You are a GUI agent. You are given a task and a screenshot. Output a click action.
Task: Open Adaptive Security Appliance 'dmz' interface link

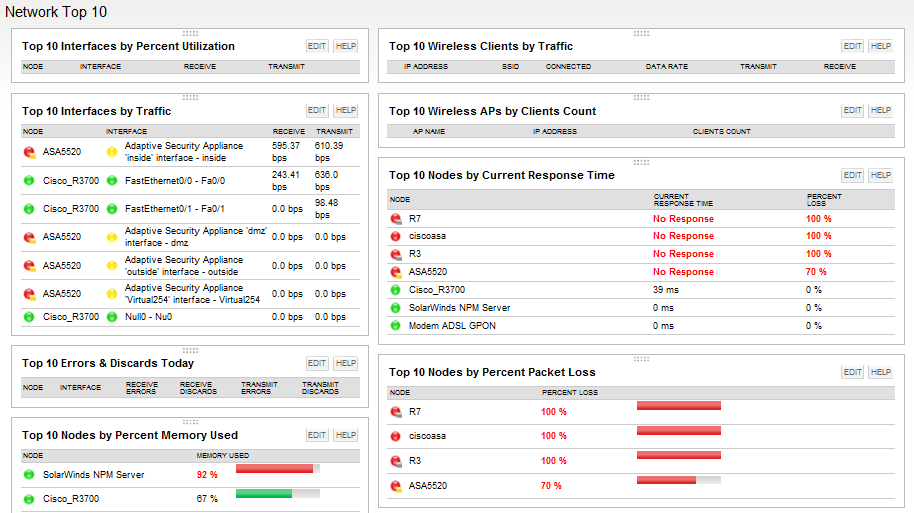coord(195,237)
